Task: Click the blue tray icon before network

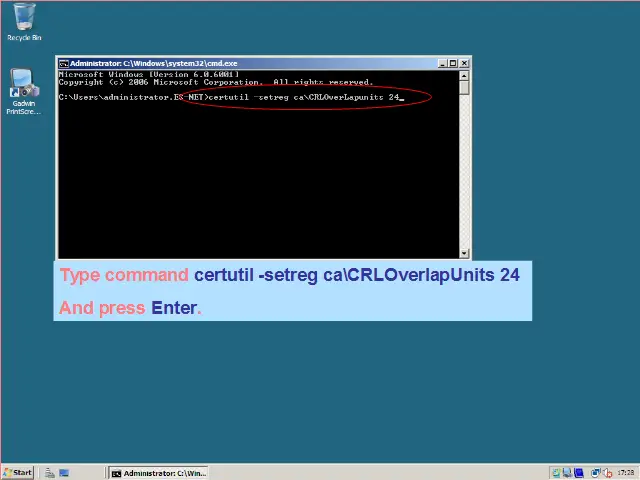Action: [x=581, y=473]
